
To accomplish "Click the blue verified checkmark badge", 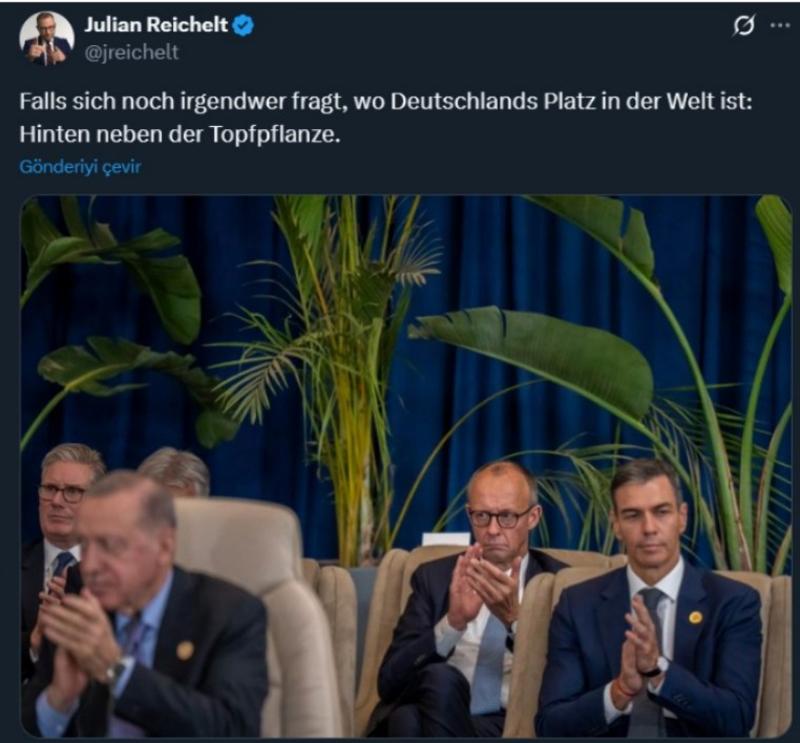I will coord(243,25).
